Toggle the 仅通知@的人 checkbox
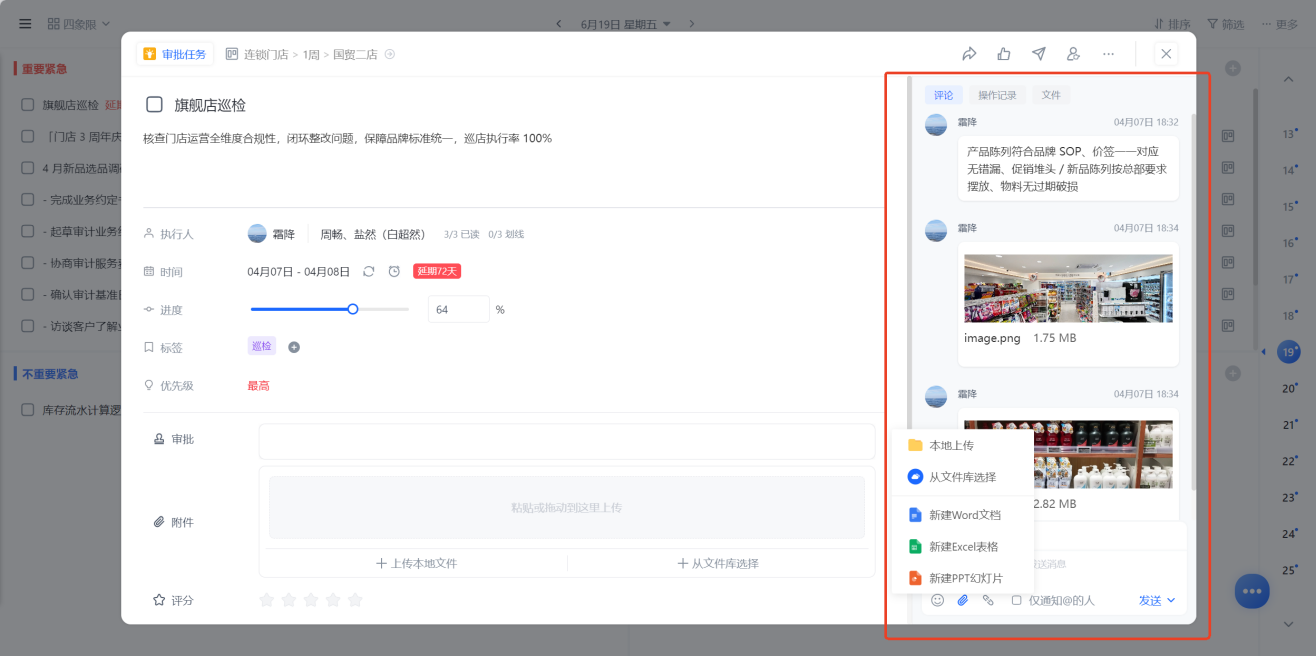The width and height of the screenshot is (1316, 656). [x=1016, y=600]
